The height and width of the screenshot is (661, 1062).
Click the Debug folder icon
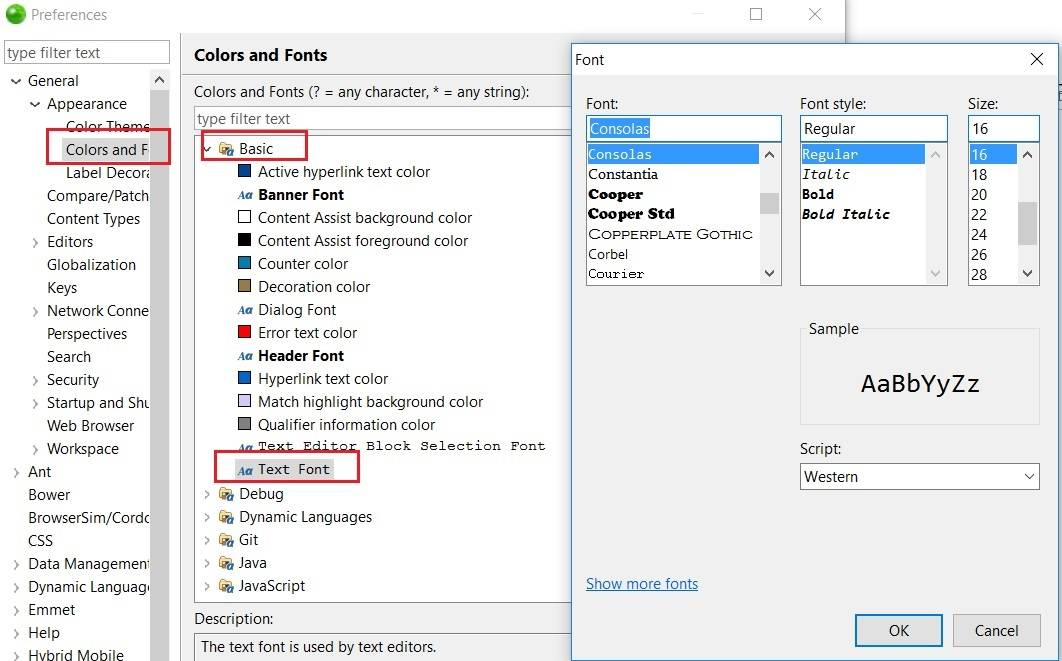pyautogui.click(x=226, y=494)
